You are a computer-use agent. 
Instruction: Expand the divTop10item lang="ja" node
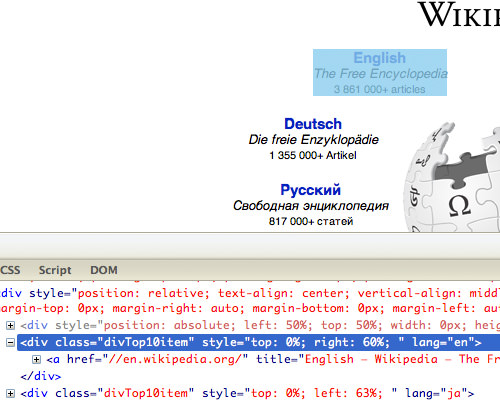11,393
